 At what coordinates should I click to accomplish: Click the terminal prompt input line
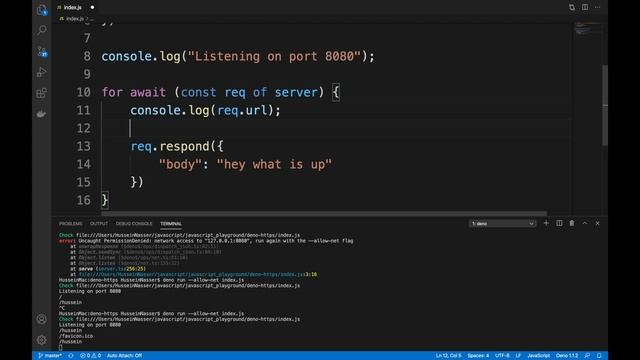click(60, 347)
